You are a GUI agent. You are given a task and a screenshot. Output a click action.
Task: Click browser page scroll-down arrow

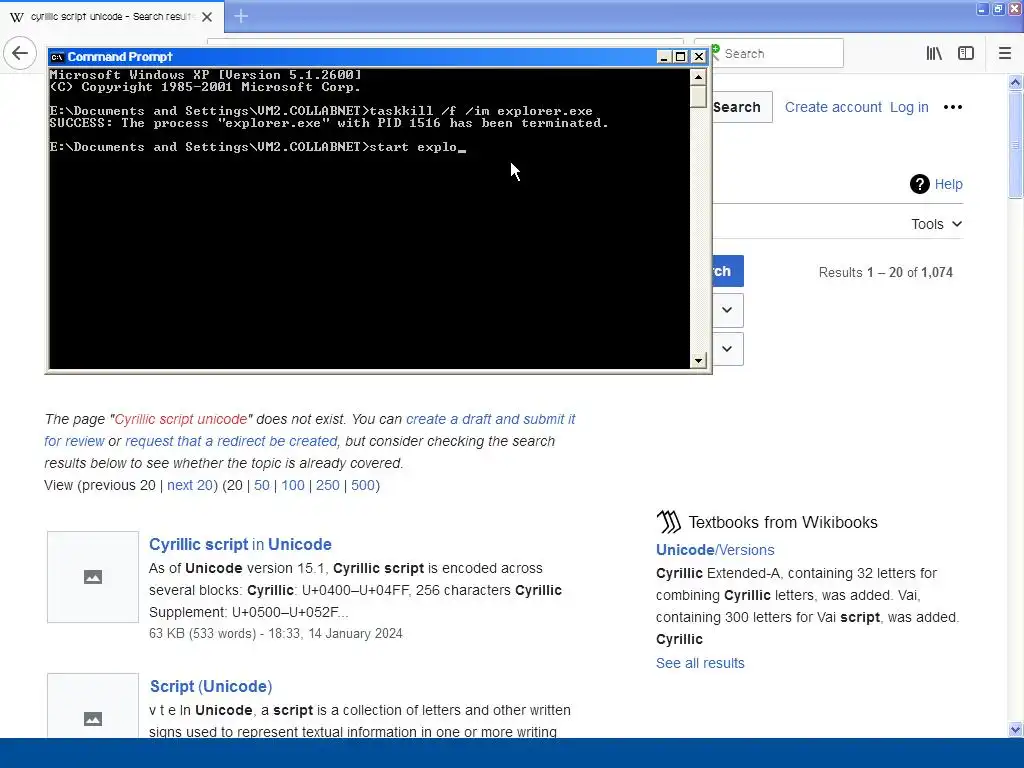pos(1015,729)
